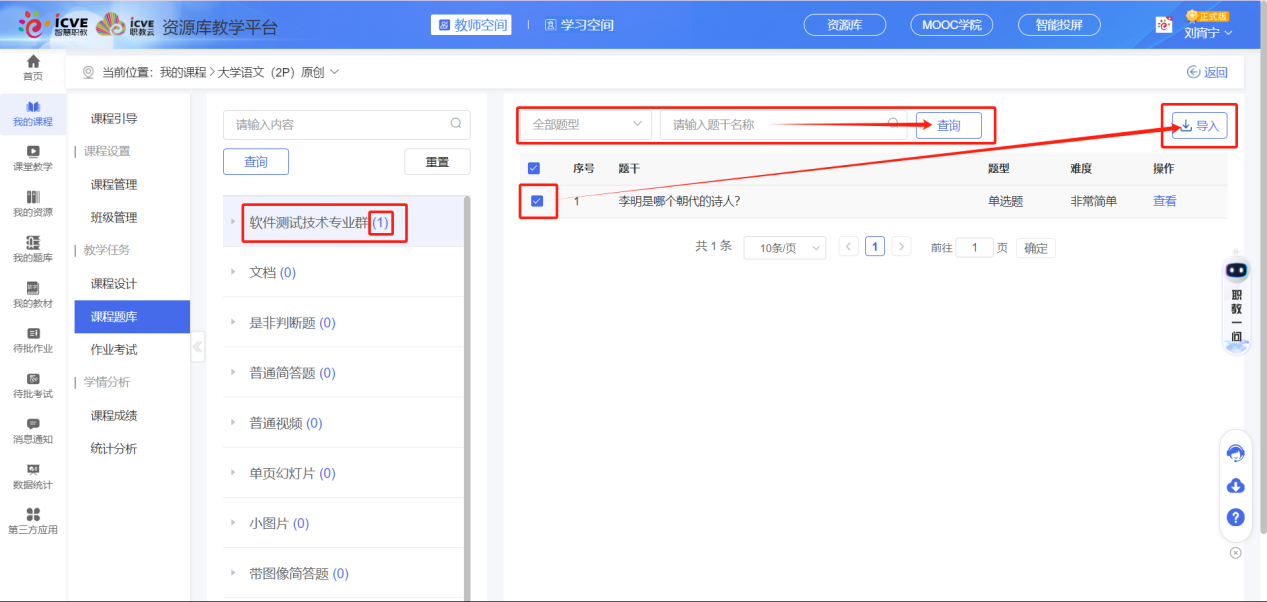
Task: Switch to 学习空间 tab
Action: [x=579, y=25]
